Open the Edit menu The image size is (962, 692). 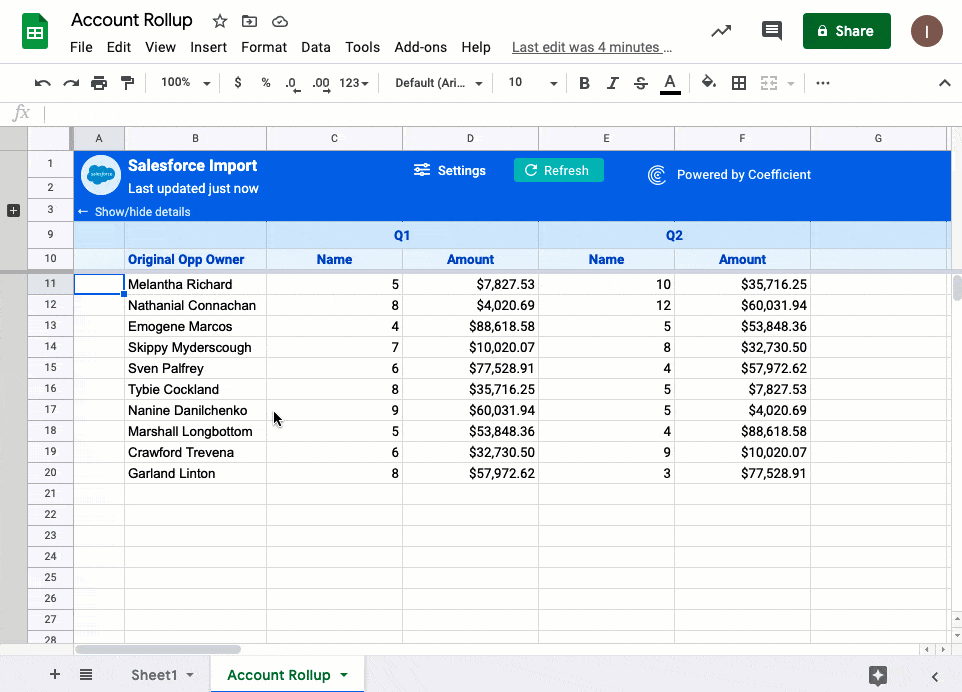tap(118, 47)
